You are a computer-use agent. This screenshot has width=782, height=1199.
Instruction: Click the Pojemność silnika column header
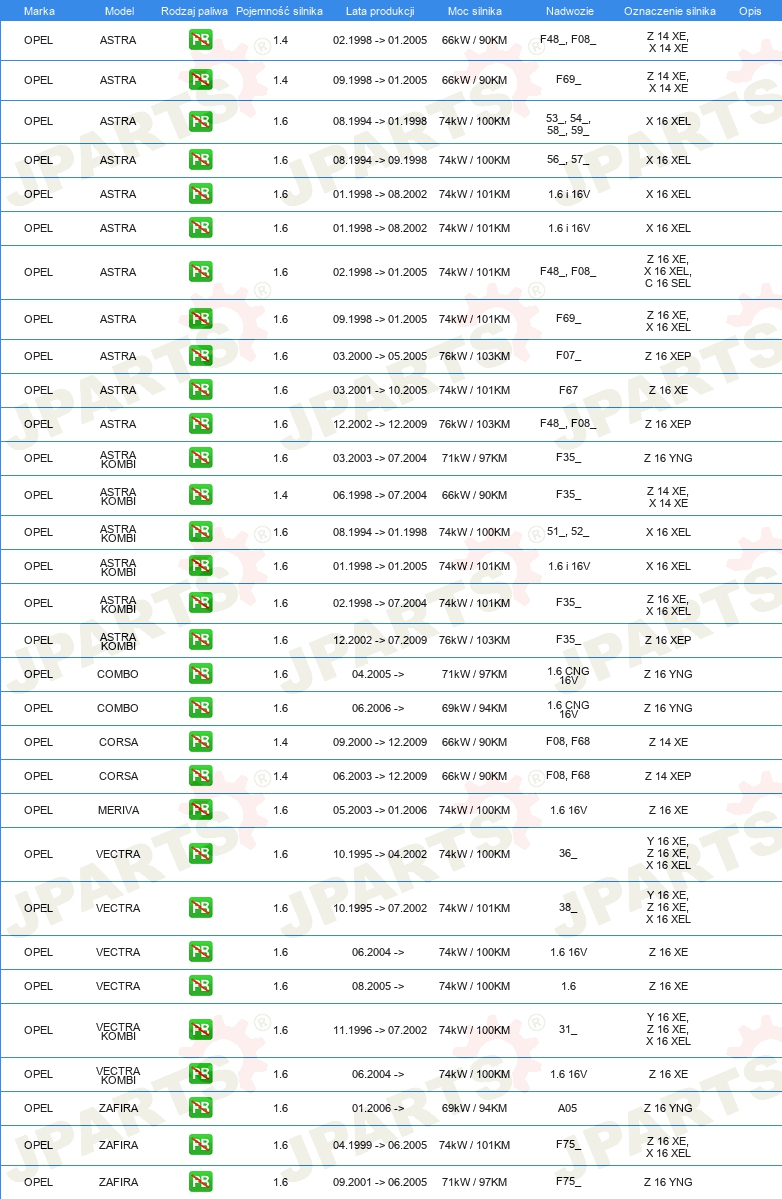[279, 11]
